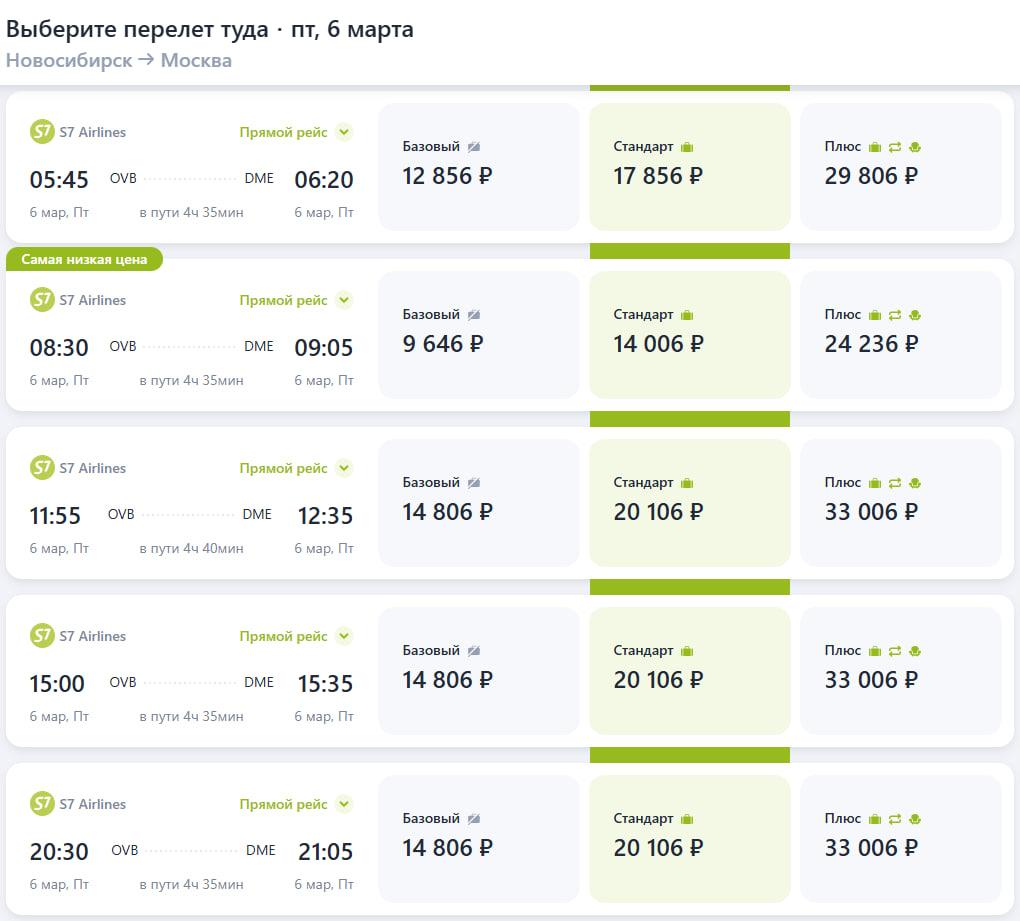Click the Самая низкая цена badge
Screen dimensions: 1020x921
click(84, 260)
